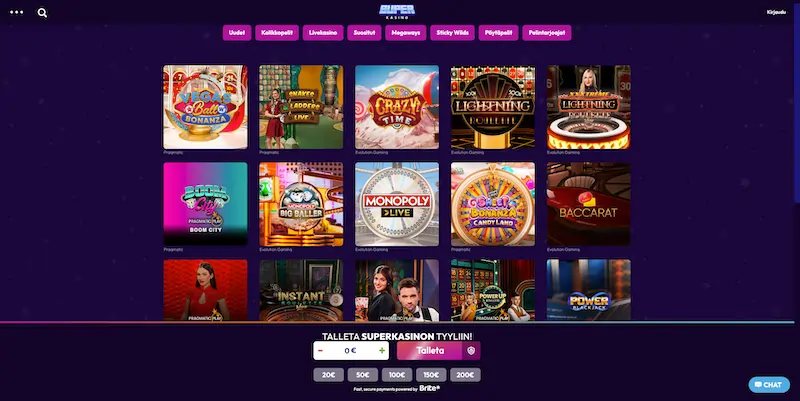Viewport: 800px width, 401px height.
Task: Choose the 50€ quick amount
Action: point(363,375)
